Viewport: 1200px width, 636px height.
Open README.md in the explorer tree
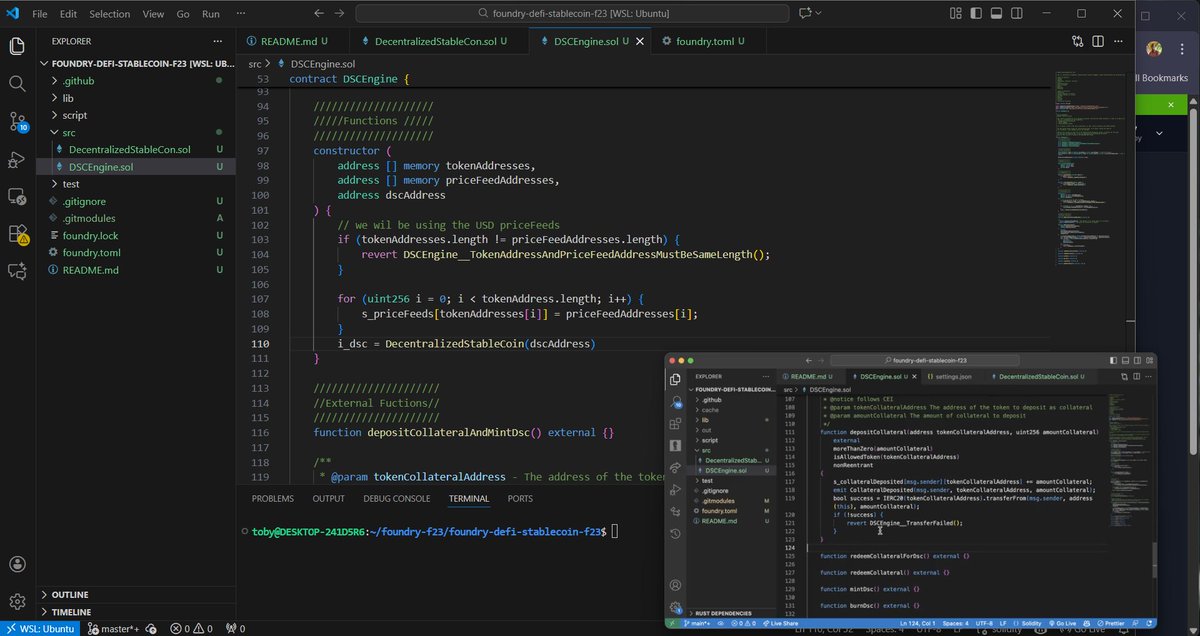tap(90, 270)
